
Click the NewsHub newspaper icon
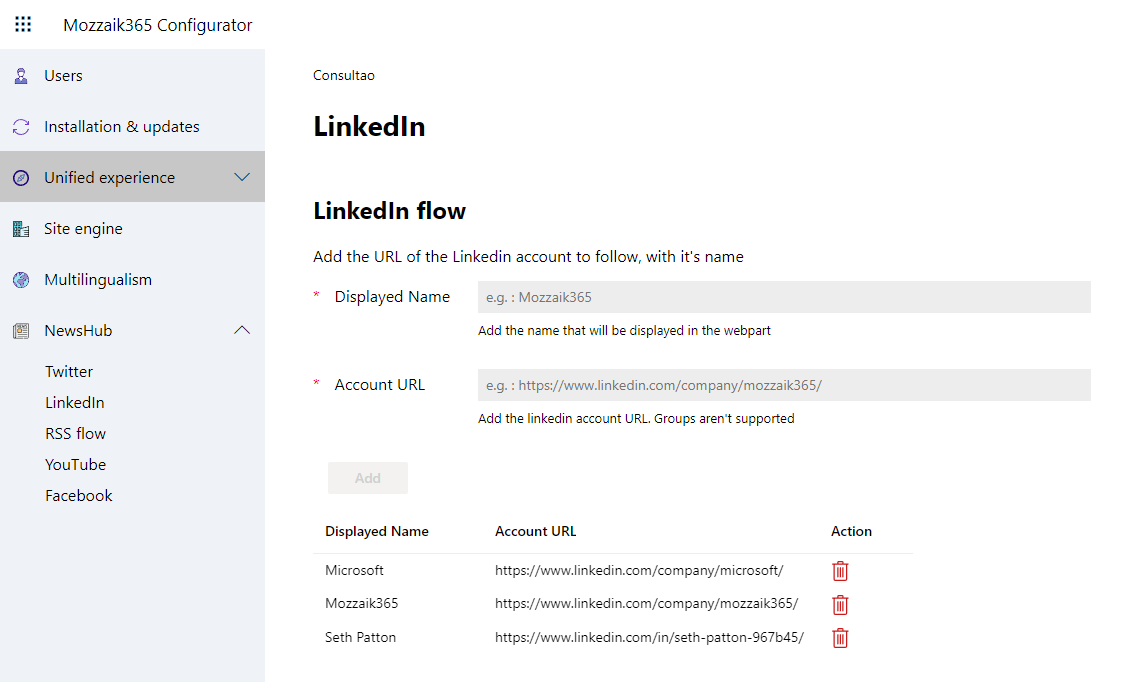[x=21, y=331]
